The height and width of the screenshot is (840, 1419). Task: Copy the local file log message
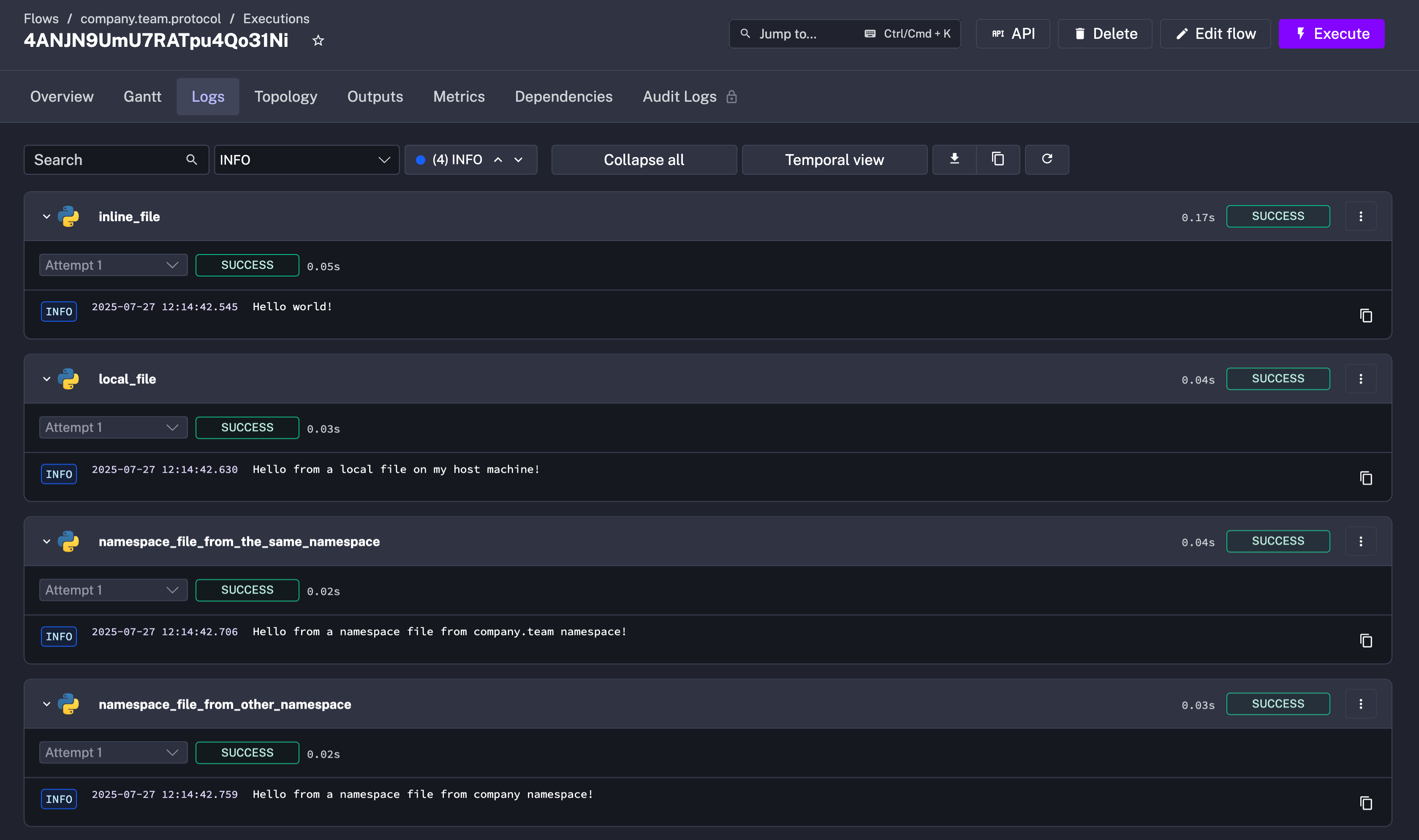click(x=1365, y=478)
